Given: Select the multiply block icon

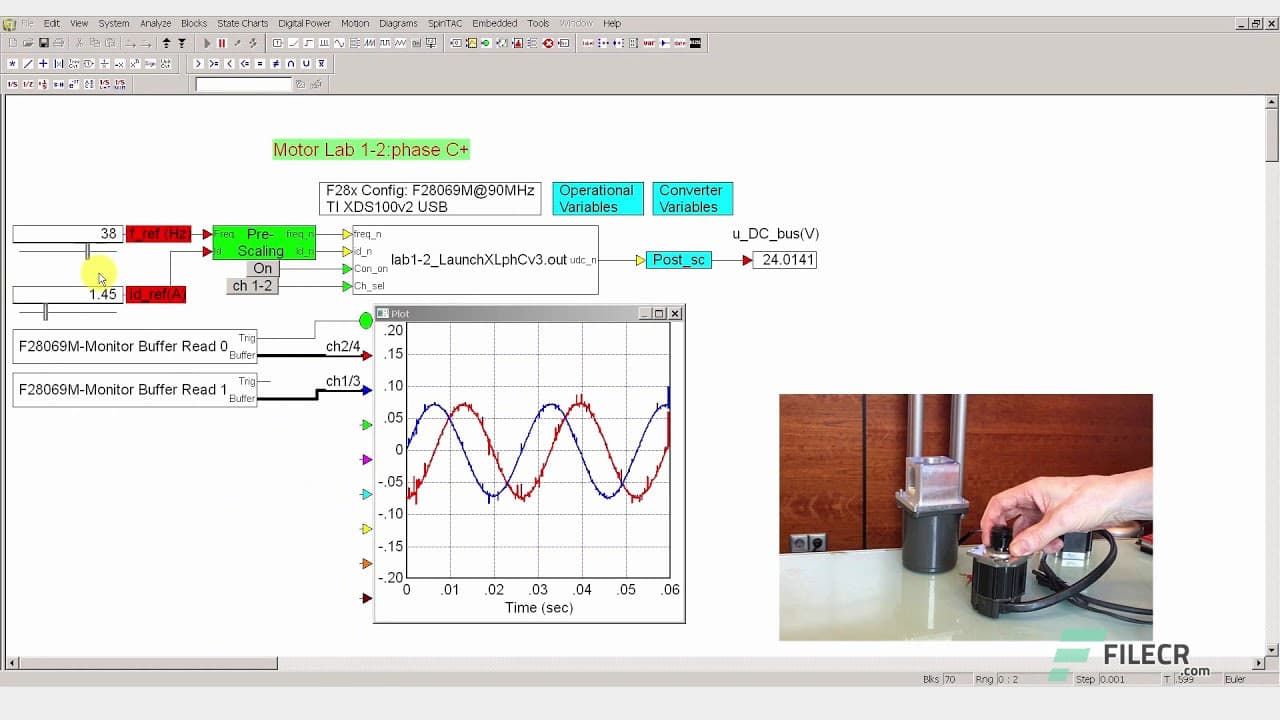Looking at the screenshot, I should point(13,62).
